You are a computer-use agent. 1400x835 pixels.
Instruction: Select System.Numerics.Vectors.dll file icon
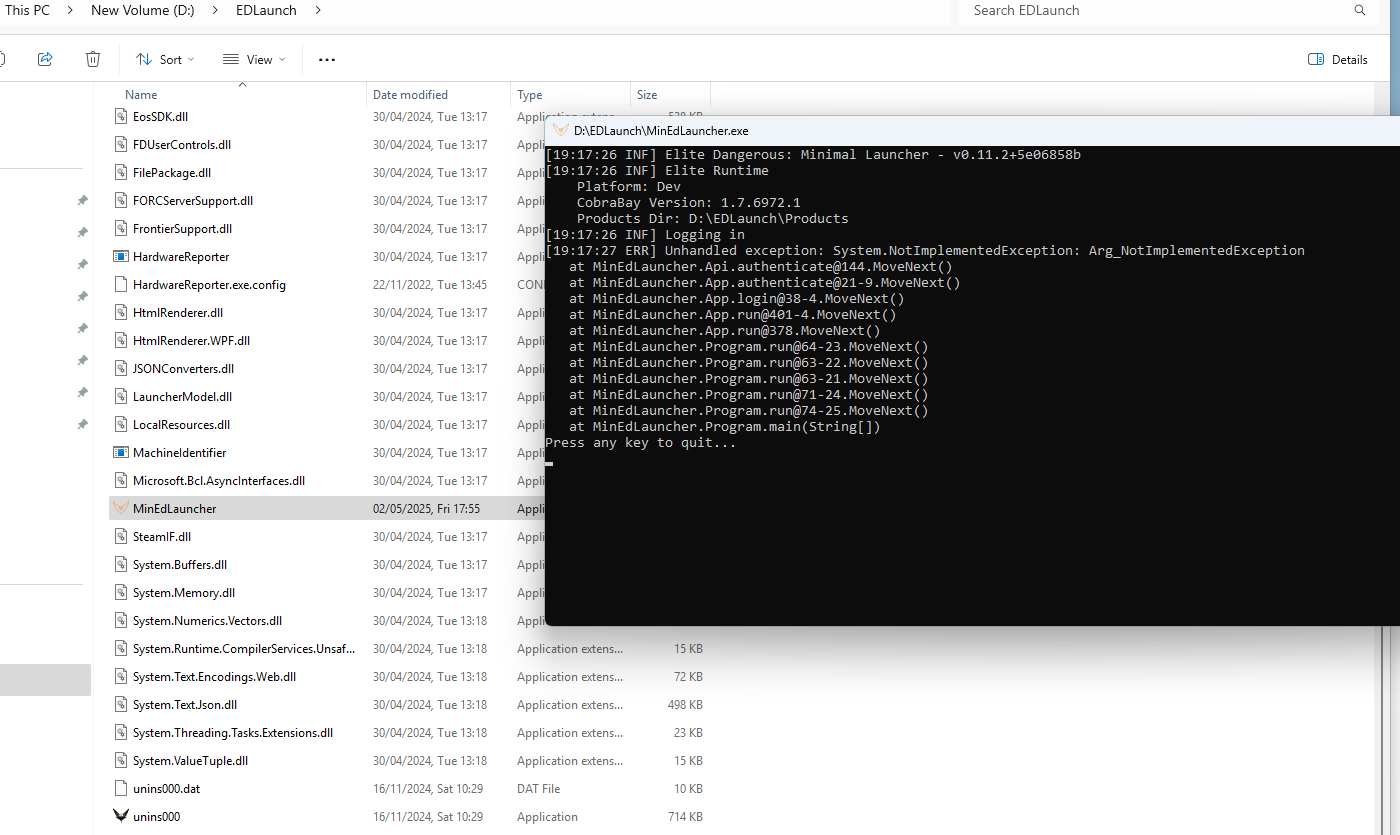(x=121, y=621)
